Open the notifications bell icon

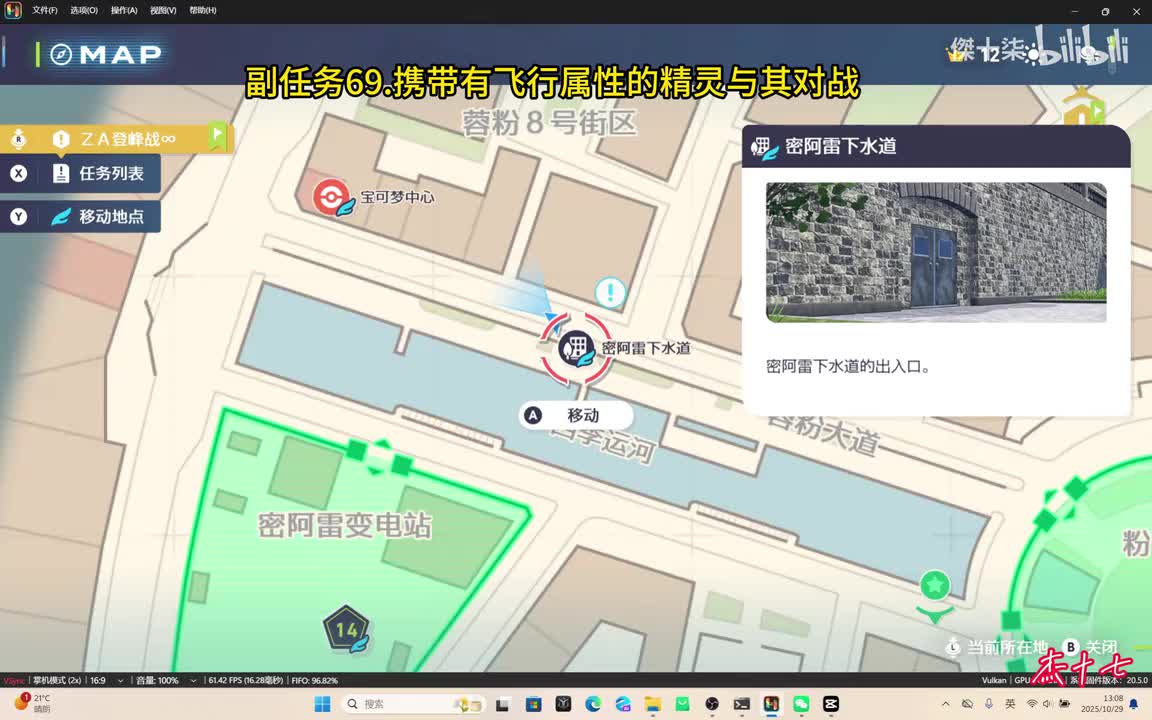[1135, 704]
